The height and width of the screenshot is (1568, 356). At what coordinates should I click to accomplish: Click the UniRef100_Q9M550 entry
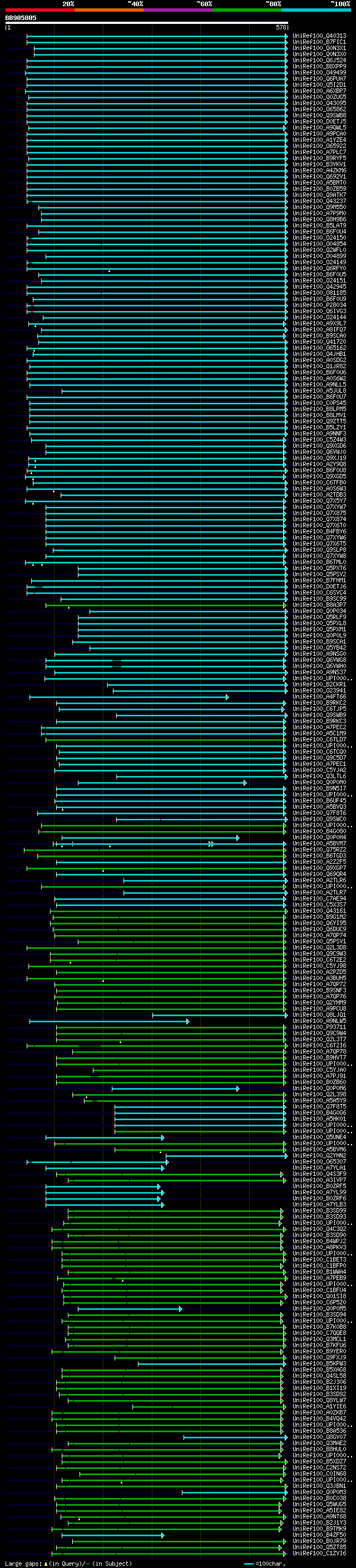coord(319,207)
